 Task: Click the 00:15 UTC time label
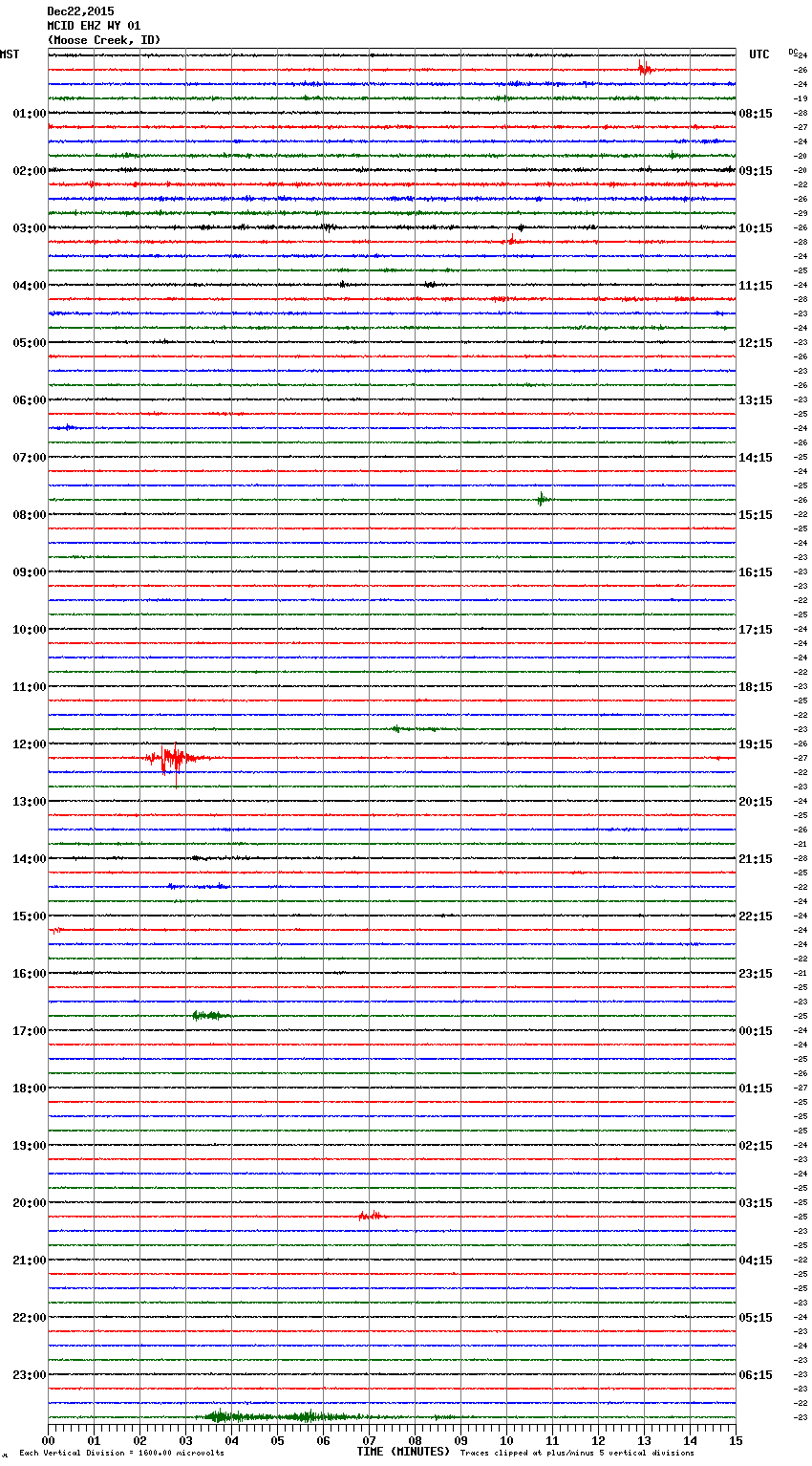tap(756, 1031)
